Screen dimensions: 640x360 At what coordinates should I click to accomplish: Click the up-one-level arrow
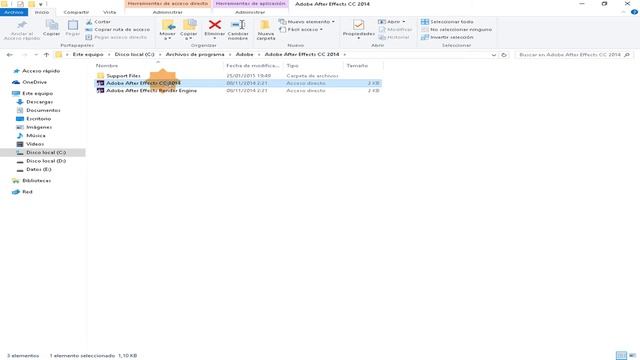[x=46, y=55]
